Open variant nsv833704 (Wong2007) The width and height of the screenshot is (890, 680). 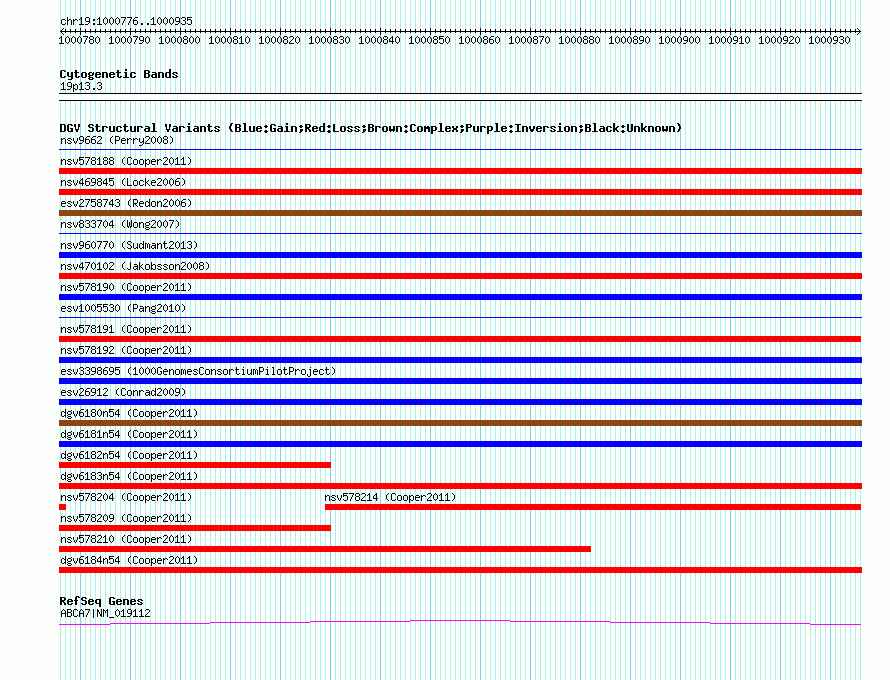click(120, 224)
